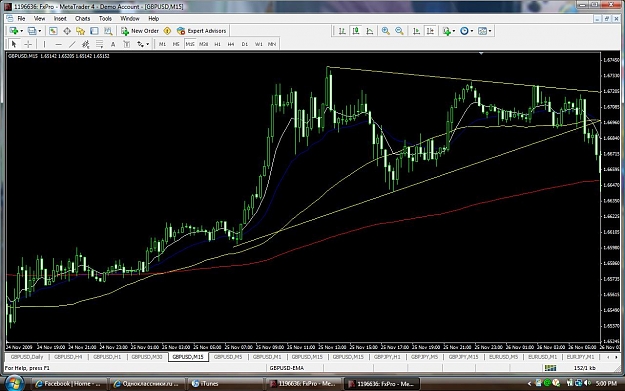Open the Profiles toolbar icon
This screenshot has height=391, width=625.
pos(32,31)
